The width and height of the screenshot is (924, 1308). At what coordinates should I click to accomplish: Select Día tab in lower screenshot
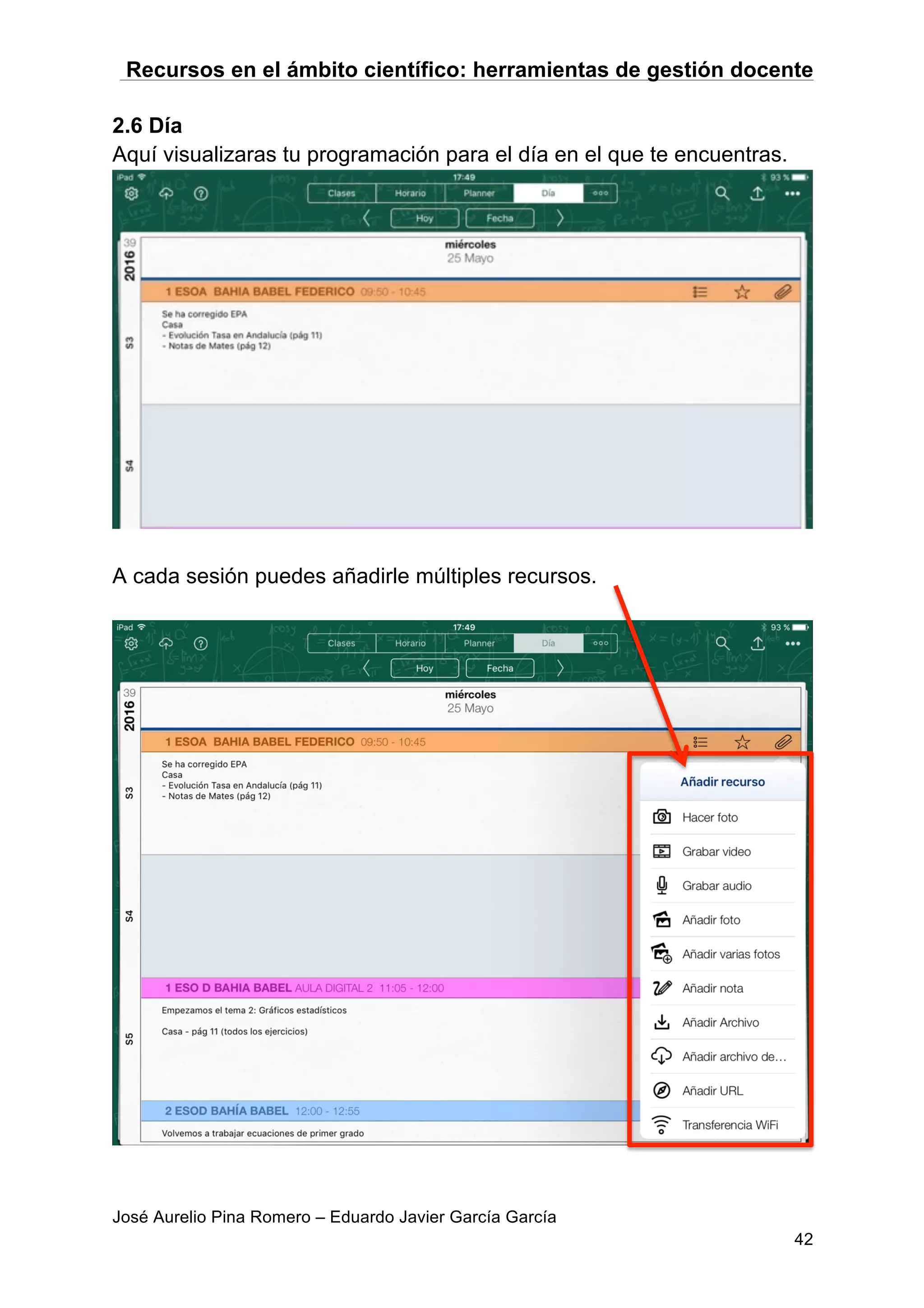click(548, 643)
